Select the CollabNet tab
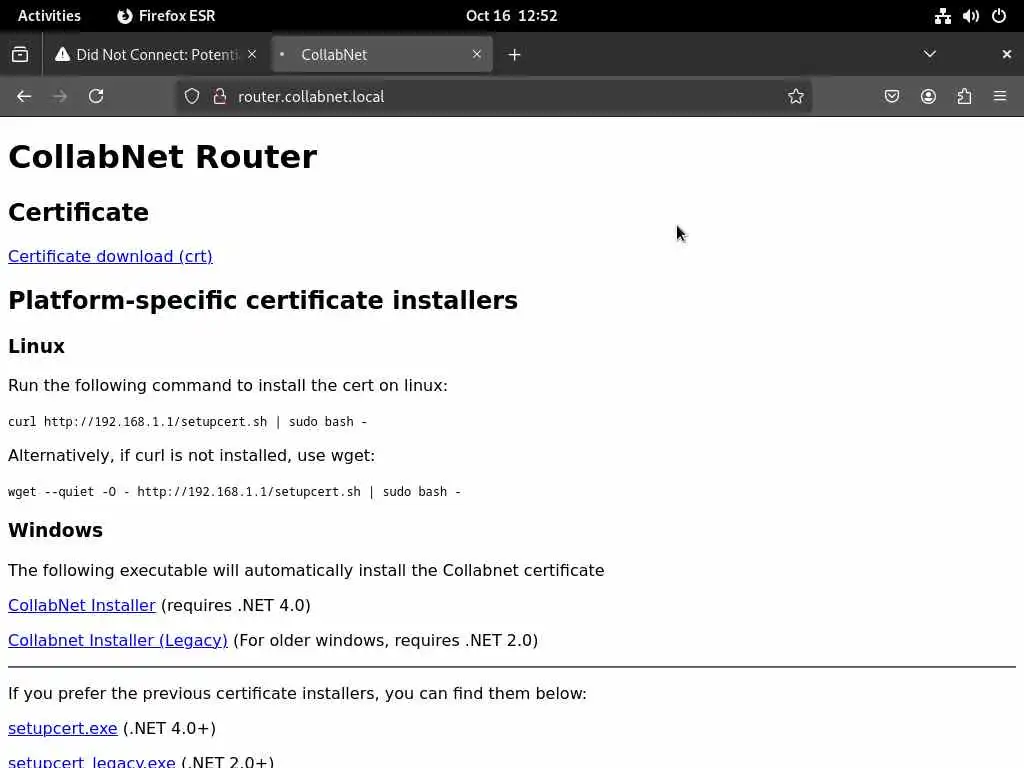The height and width of the screenshot is (768, 1024). pos(382,54)
